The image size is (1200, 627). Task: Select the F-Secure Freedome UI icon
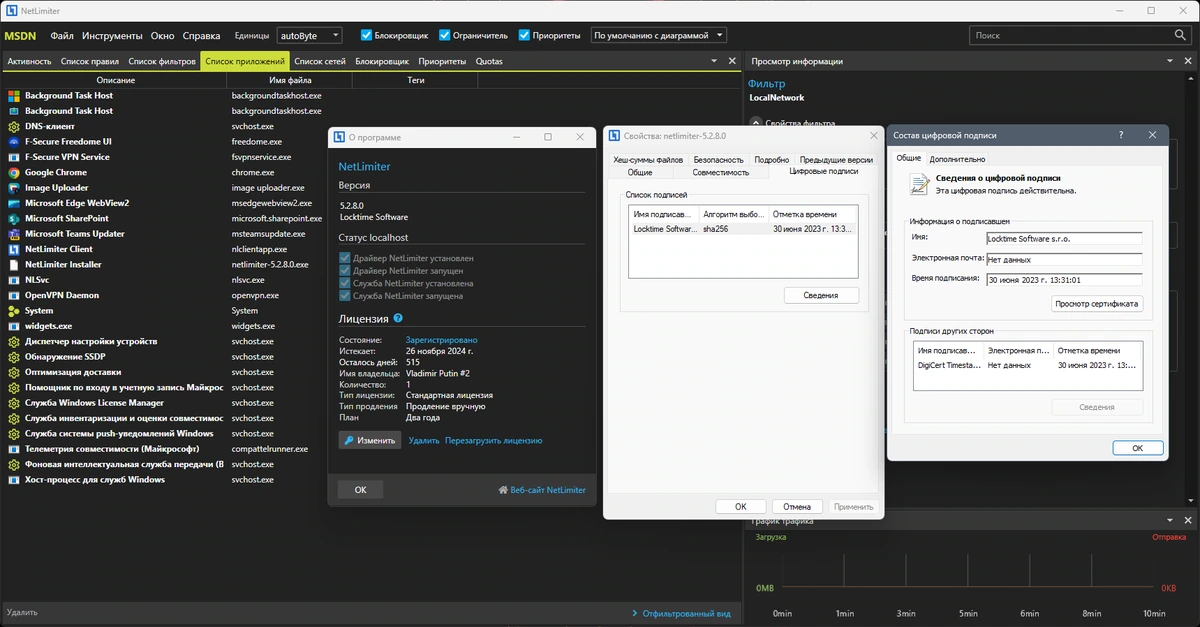pos(14,141)
